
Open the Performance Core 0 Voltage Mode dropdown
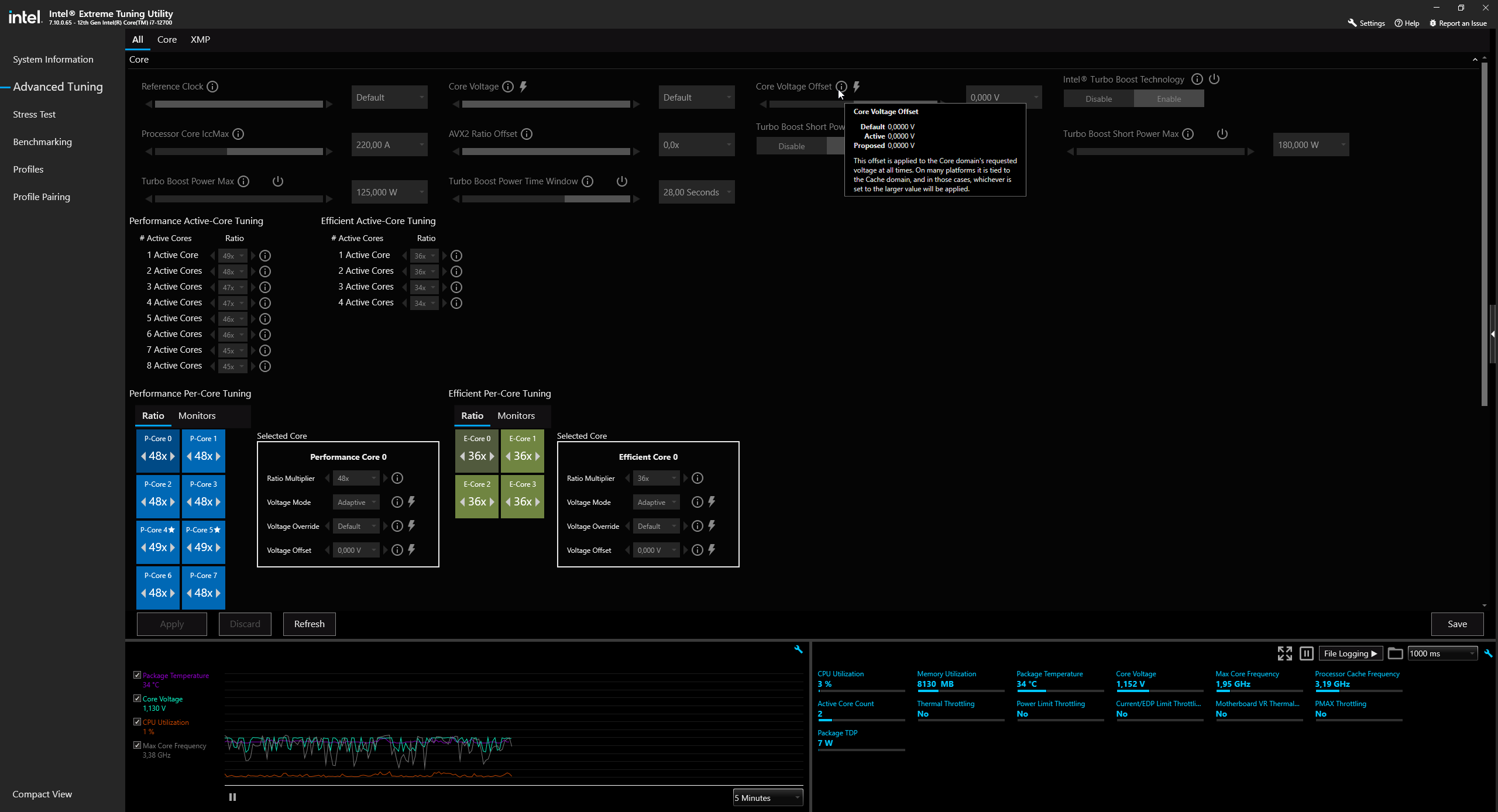coord(356,503)
